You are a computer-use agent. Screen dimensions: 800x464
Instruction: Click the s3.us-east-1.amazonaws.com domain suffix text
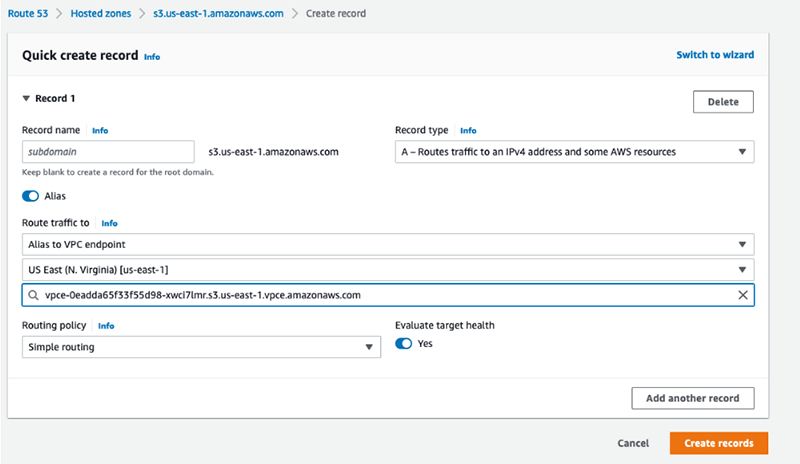pos(273,152)
